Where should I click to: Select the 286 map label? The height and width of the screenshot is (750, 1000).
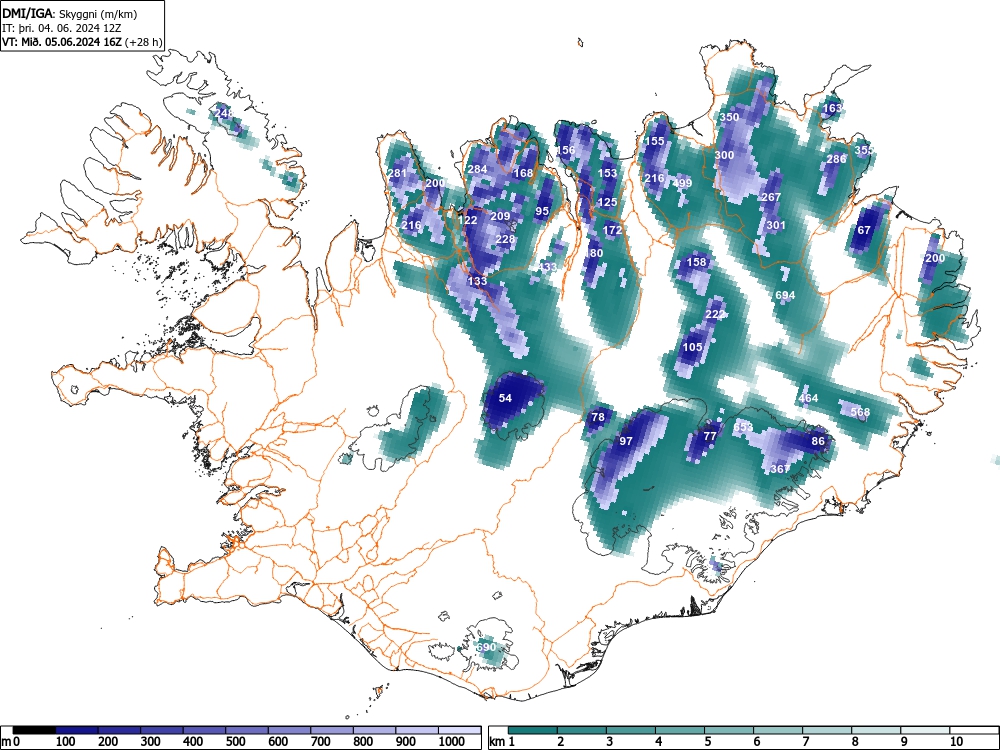click(836, 159)
